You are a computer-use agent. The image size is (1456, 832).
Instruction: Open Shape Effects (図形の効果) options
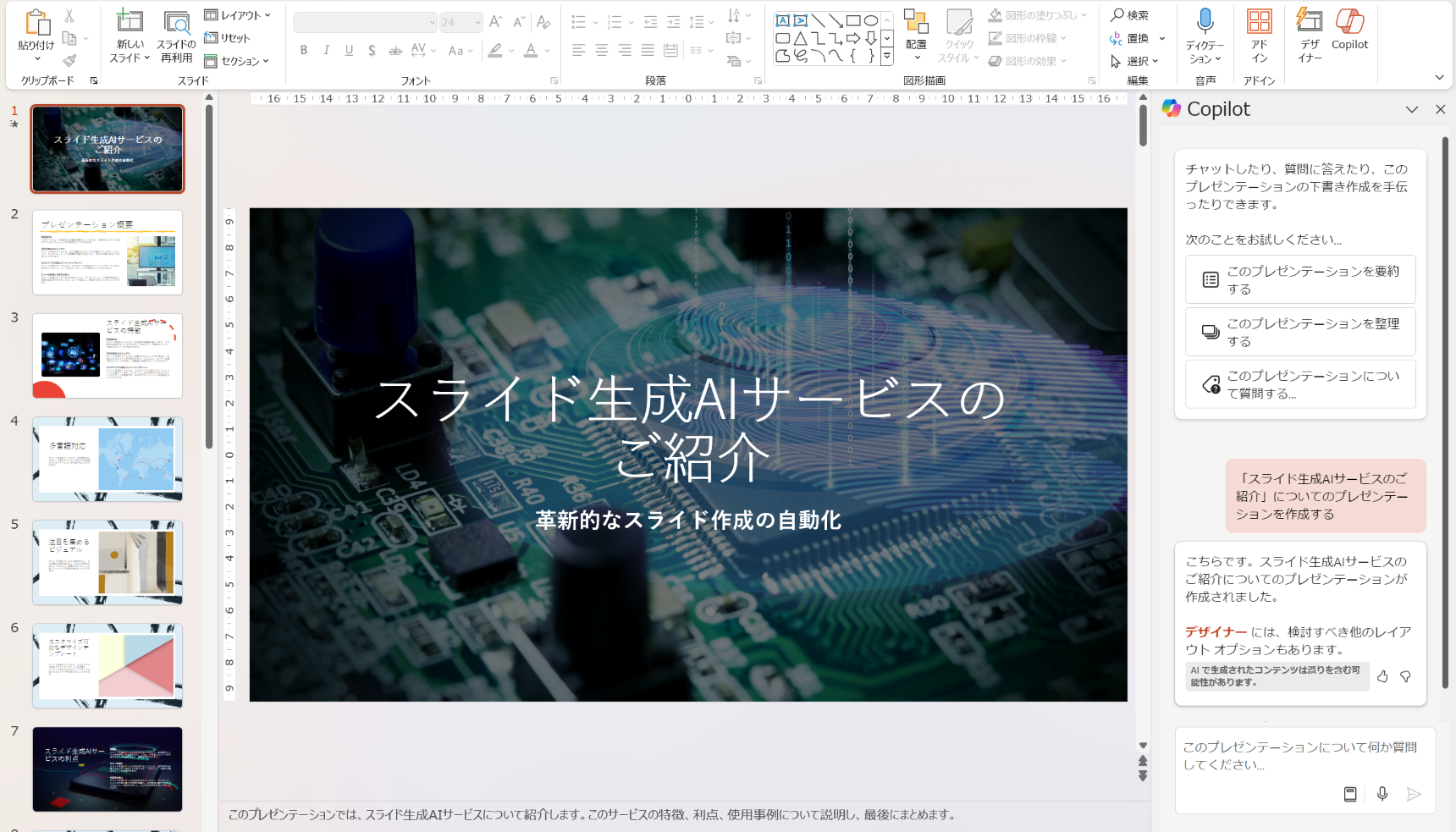[1027, 61]
